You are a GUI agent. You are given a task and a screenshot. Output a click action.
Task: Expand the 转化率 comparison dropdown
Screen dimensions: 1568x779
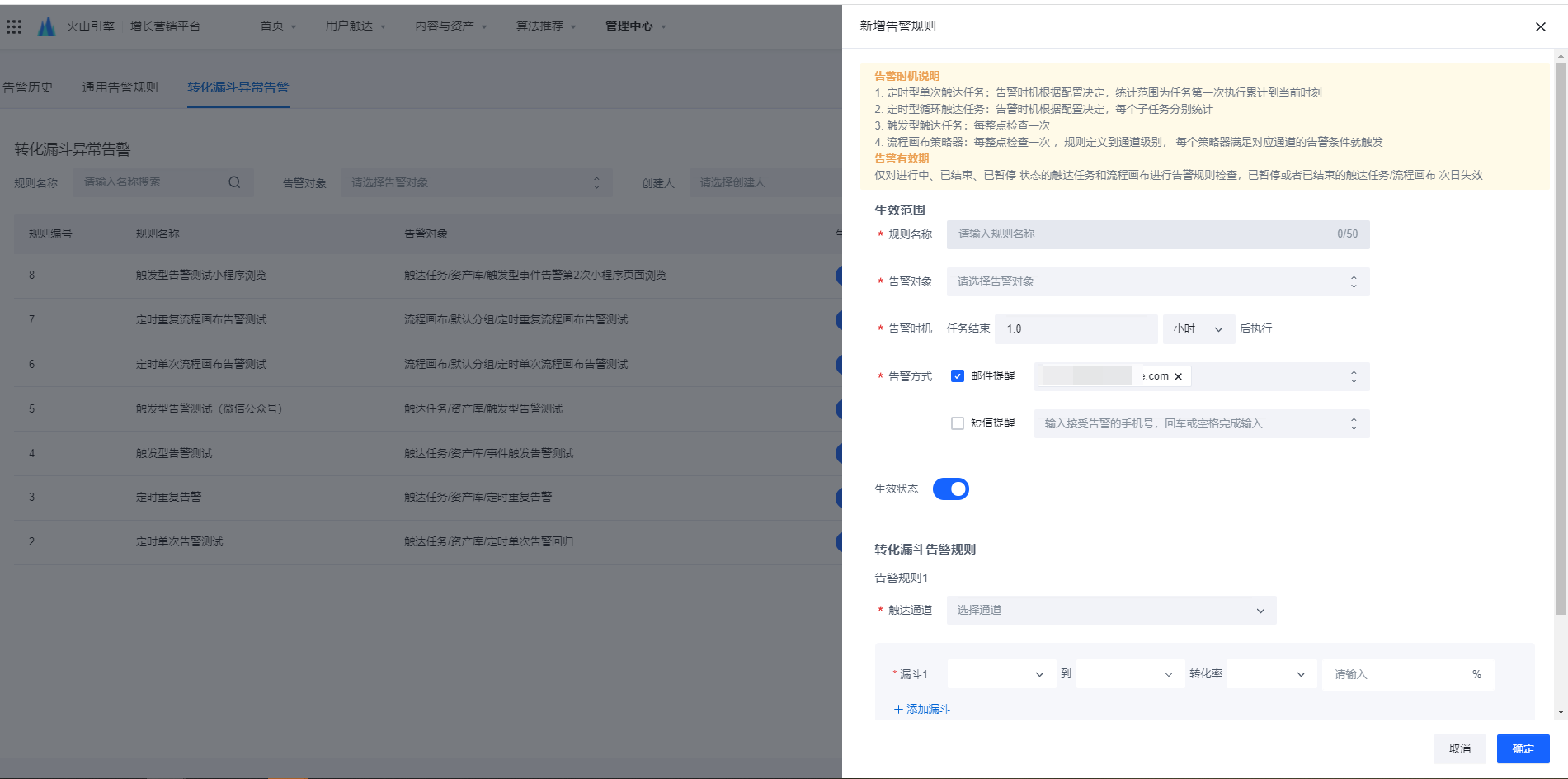[1270, 675]
